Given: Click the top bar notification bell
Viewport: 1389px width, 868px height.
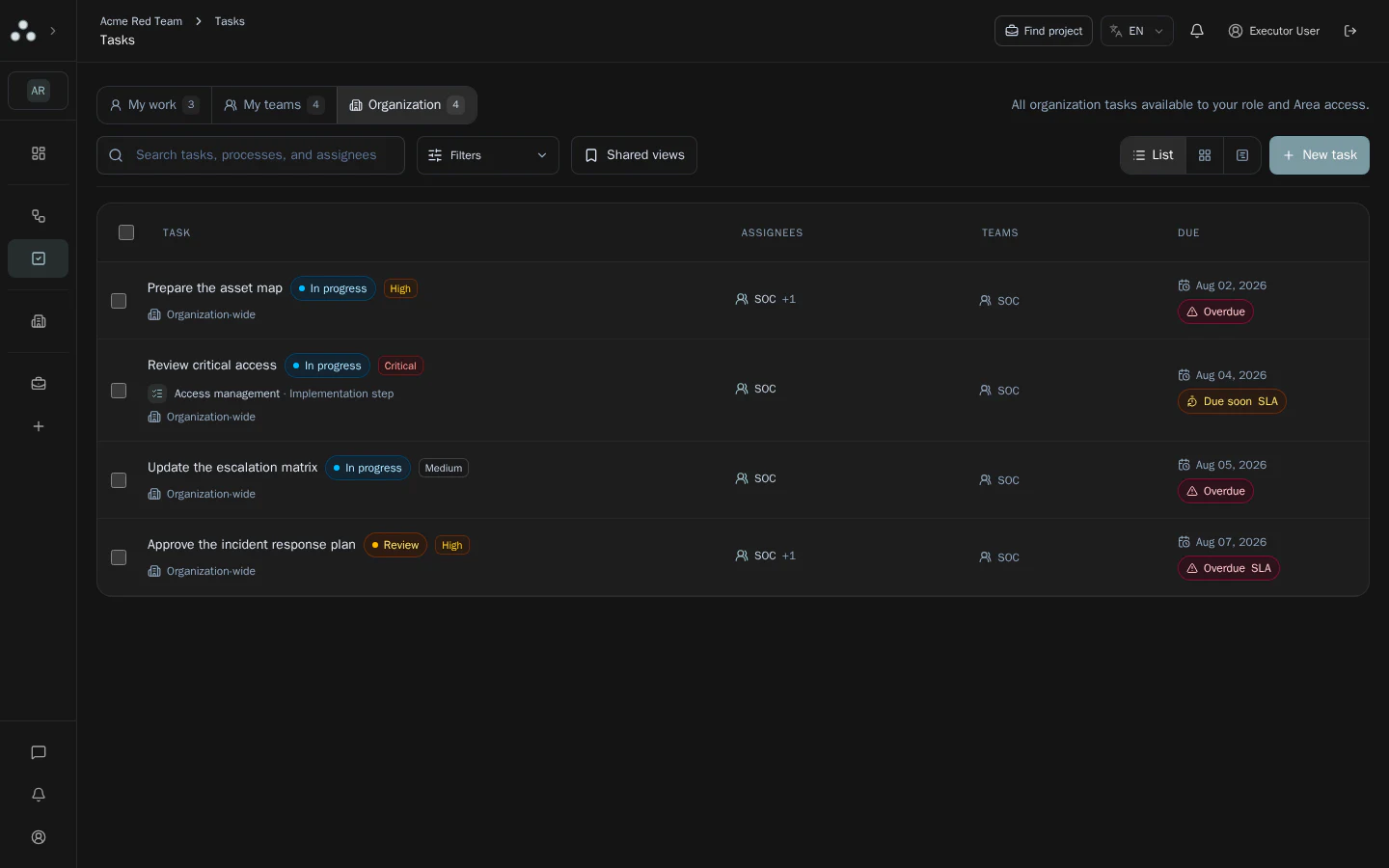Looking at the screenshot, I should (1197, 31).
